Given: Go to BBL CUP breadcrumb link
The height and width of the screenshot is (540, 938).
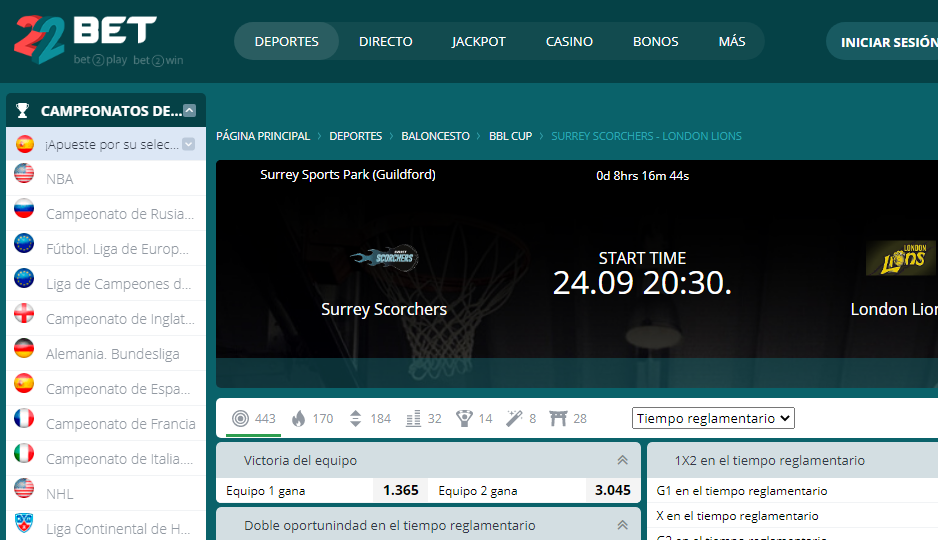Looking at the screenshot, I should coord(510,136).
